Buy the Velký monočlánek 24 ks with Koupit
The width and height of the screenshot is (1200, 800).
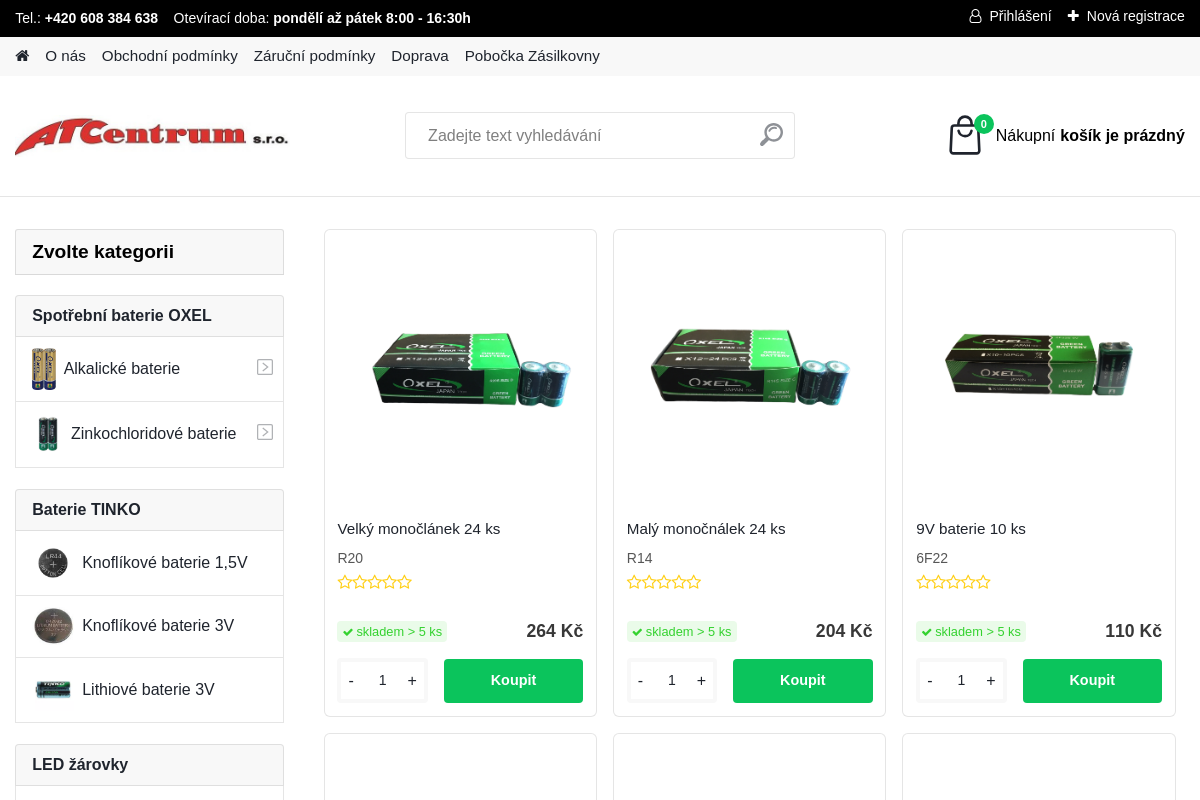click(513, 681)
